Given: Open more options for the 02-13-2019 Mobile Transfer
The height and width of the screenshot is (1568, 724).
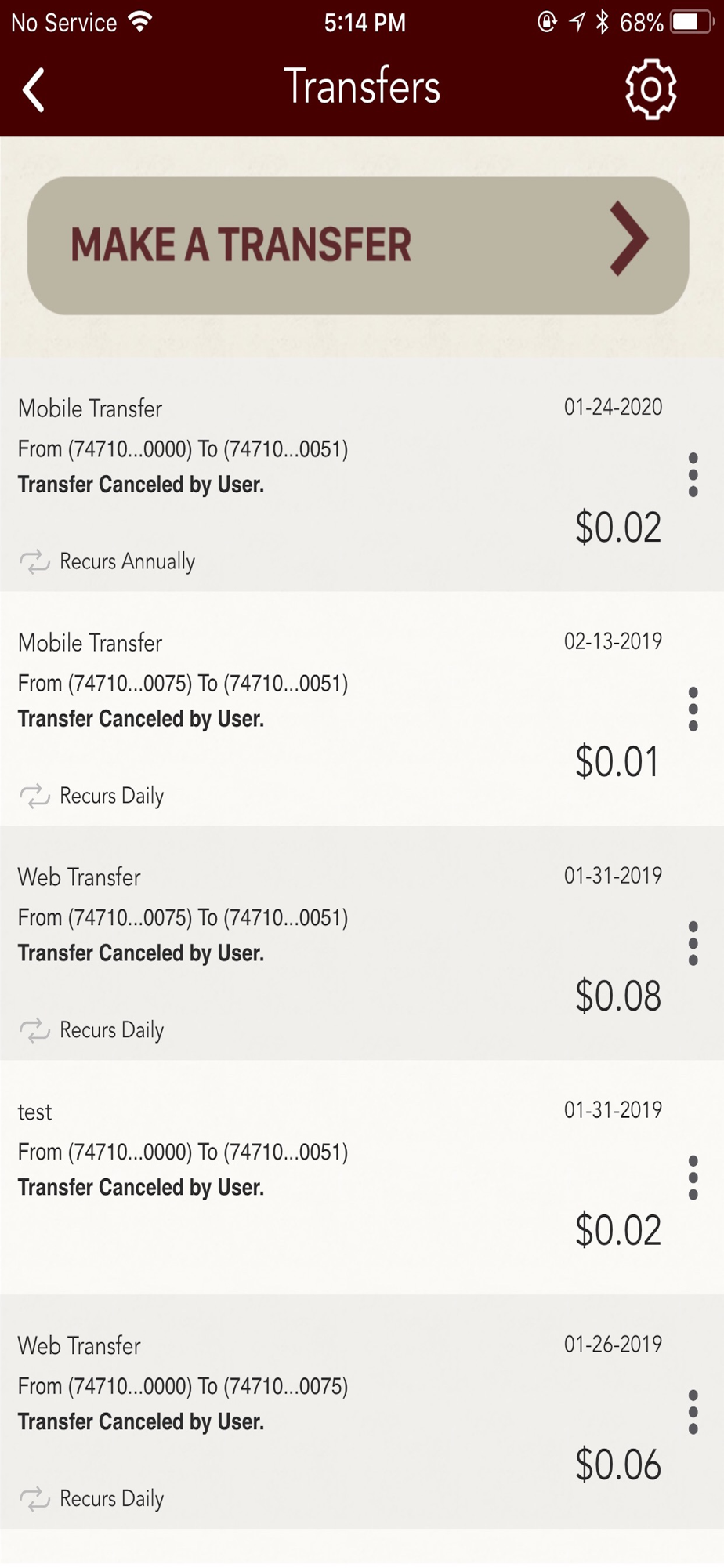Looking at the screenshot, I should pos(693,709).
